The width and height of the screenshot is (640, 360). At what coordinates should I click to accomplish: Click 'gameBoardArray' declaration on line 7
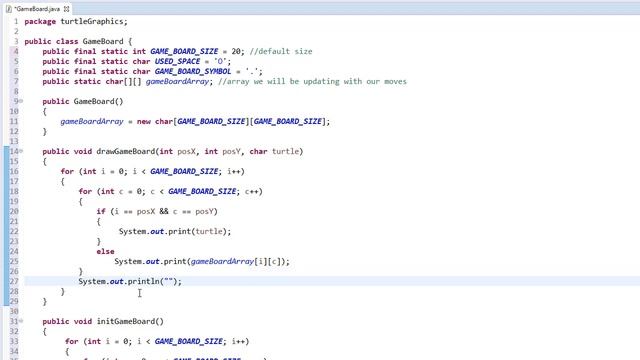[177, 82]
